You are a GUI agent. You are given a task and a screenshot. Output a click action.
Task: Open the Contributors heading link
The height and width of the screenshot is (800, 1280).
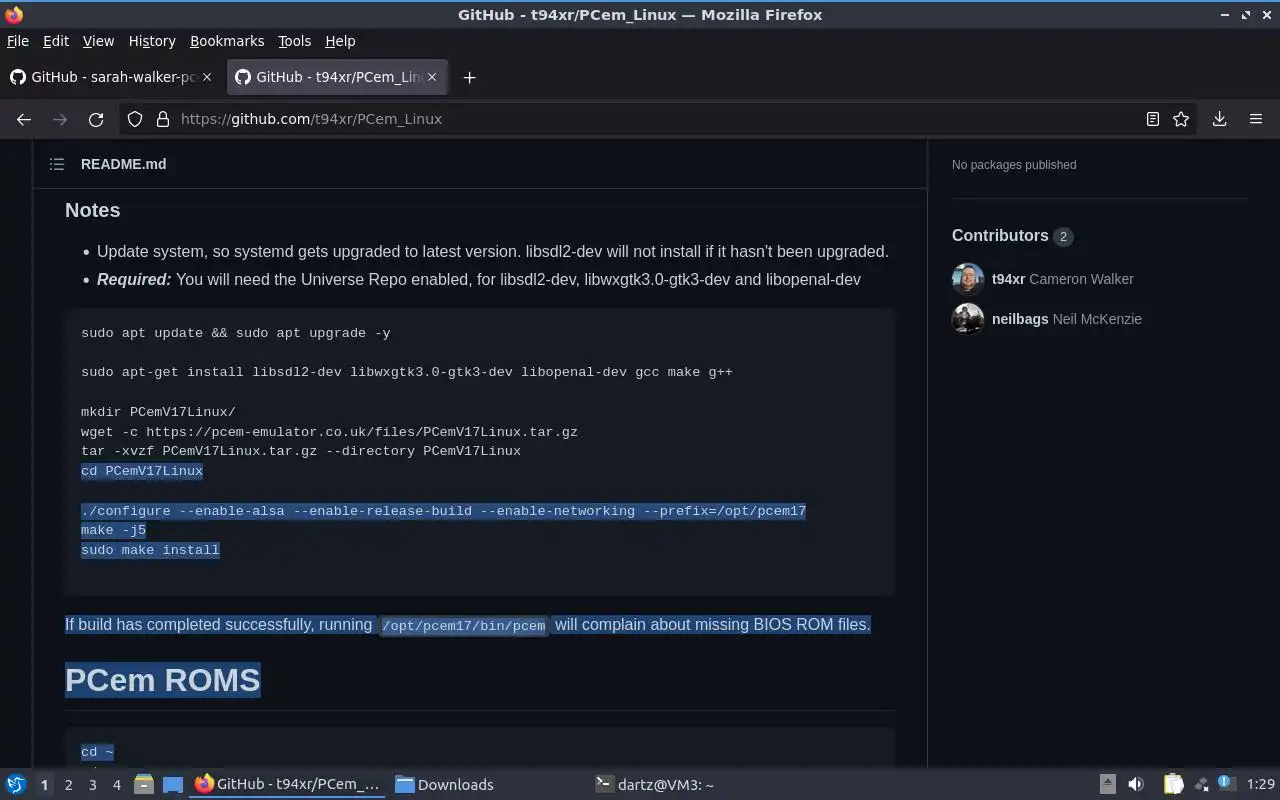[x=1012, y=236]
